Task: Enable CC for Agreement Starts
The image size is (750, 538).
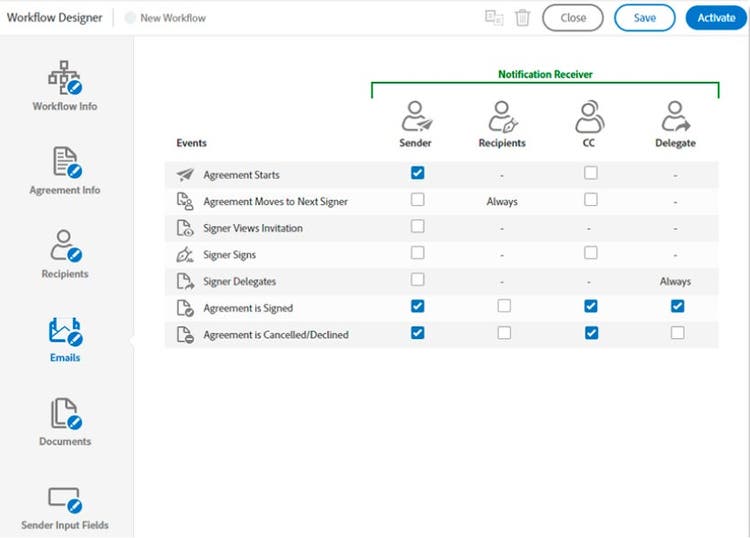Action: pyautogui.click(x=591, y=173)
